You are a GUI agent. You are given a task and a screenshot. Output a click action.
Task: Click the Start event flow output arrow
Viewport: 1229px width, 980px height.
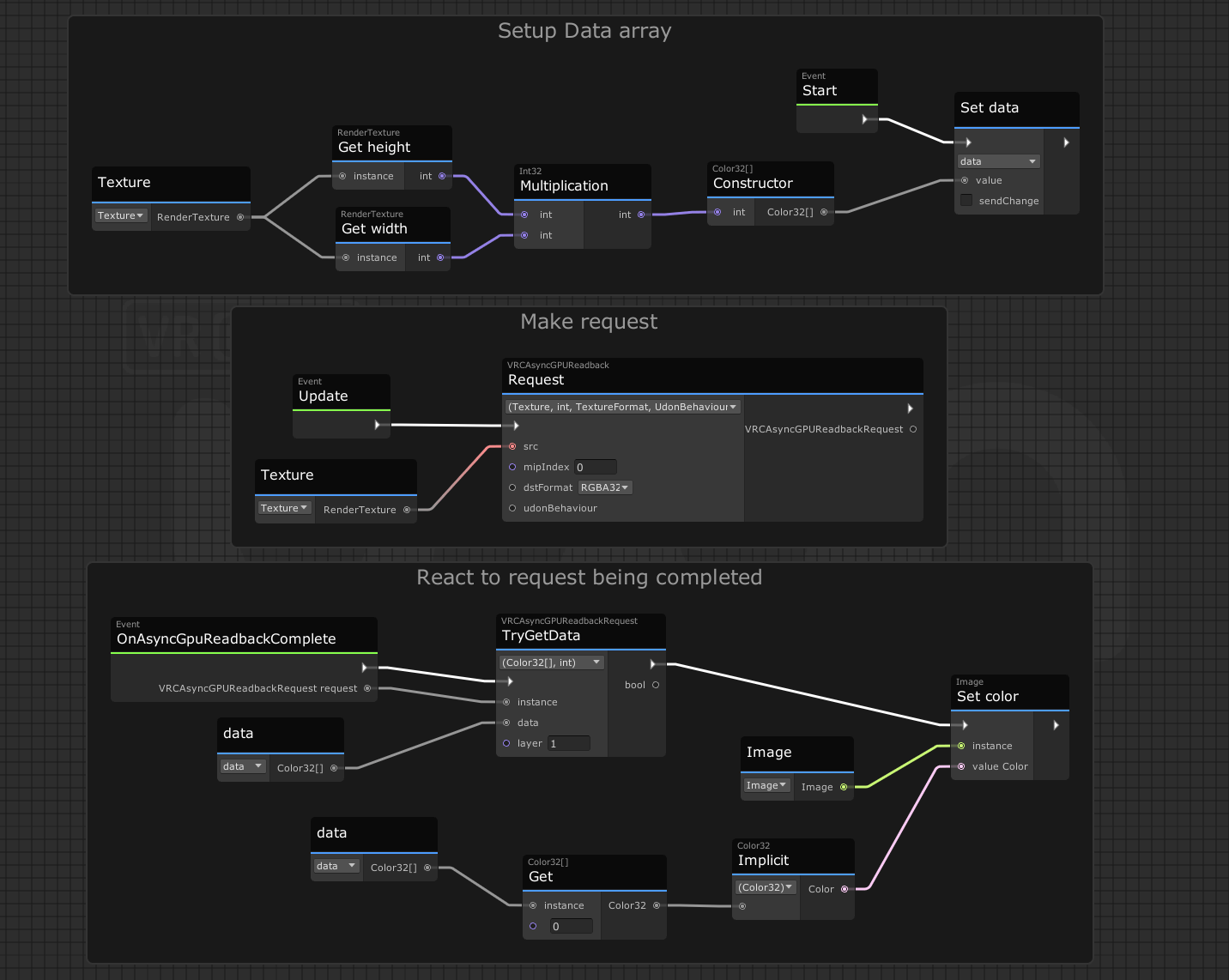(x=864, y=119)
